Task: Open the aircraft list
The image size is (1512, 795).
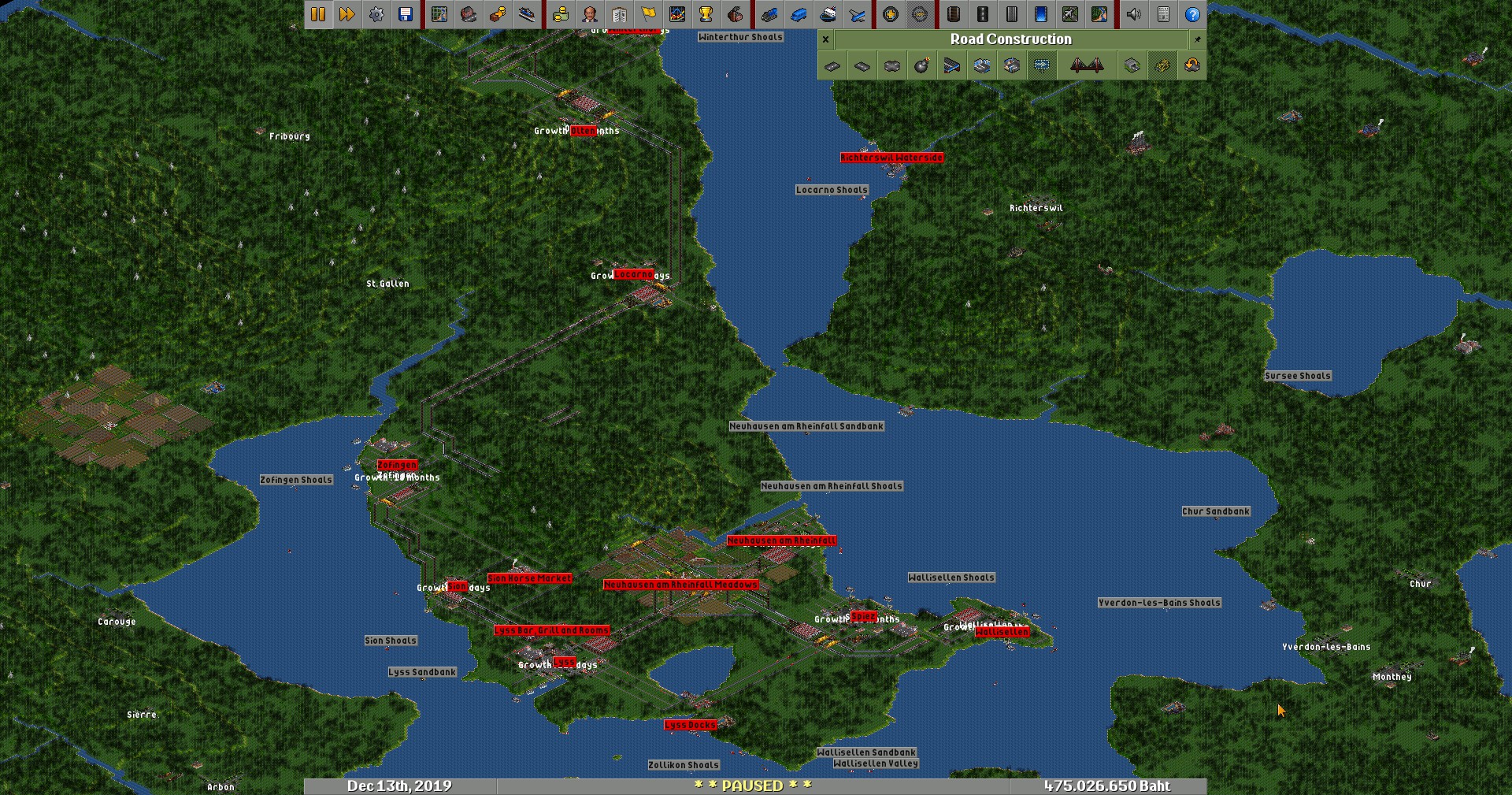Action: tap(857, 14)
